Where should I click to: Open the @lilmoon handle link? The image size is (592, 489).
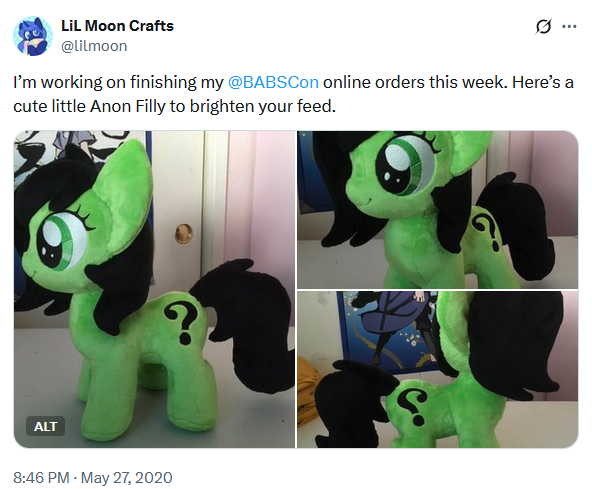94,46
